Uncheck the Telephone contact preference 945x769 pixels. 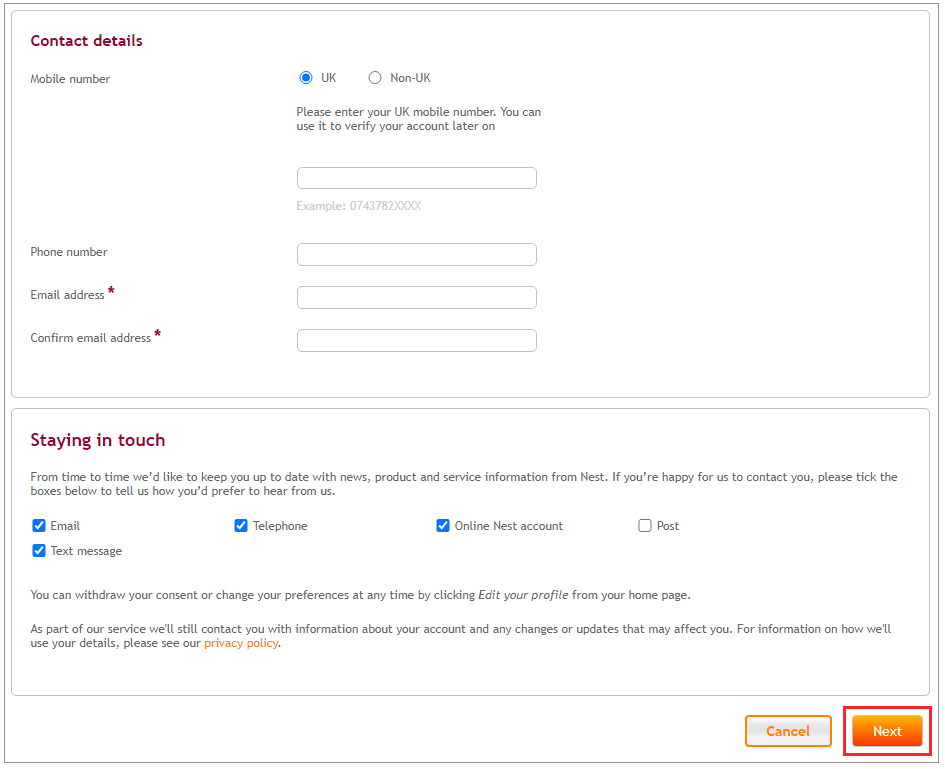point(241,525)
